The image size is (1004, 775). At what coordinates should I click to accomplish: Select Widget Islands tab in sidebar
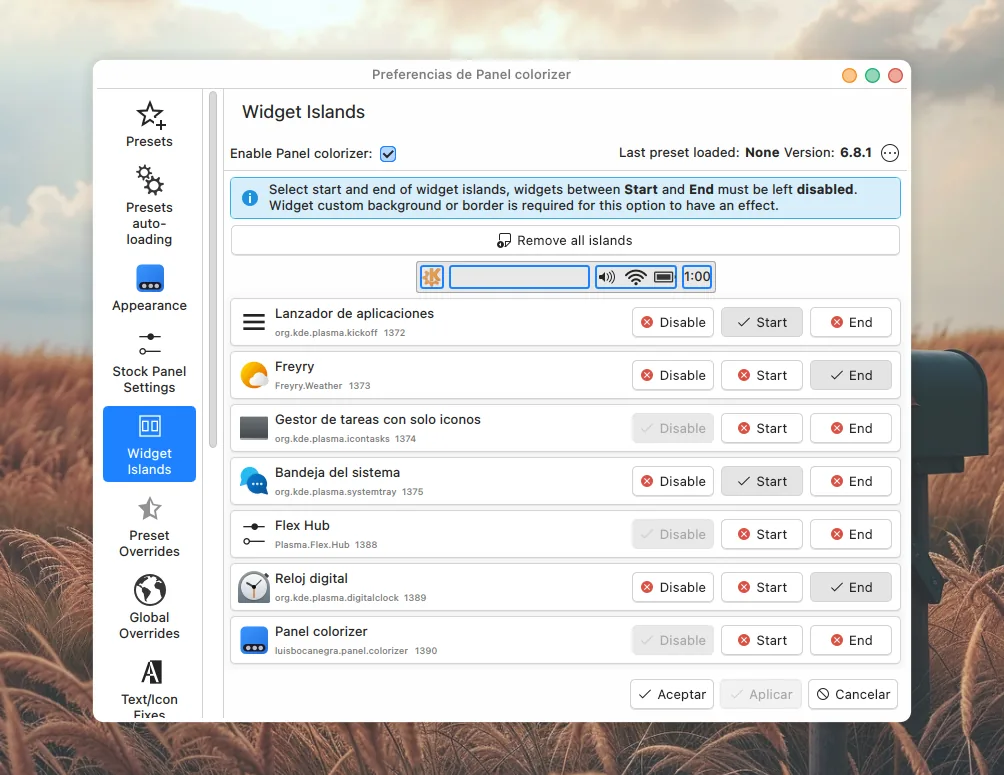click(149, 444)
